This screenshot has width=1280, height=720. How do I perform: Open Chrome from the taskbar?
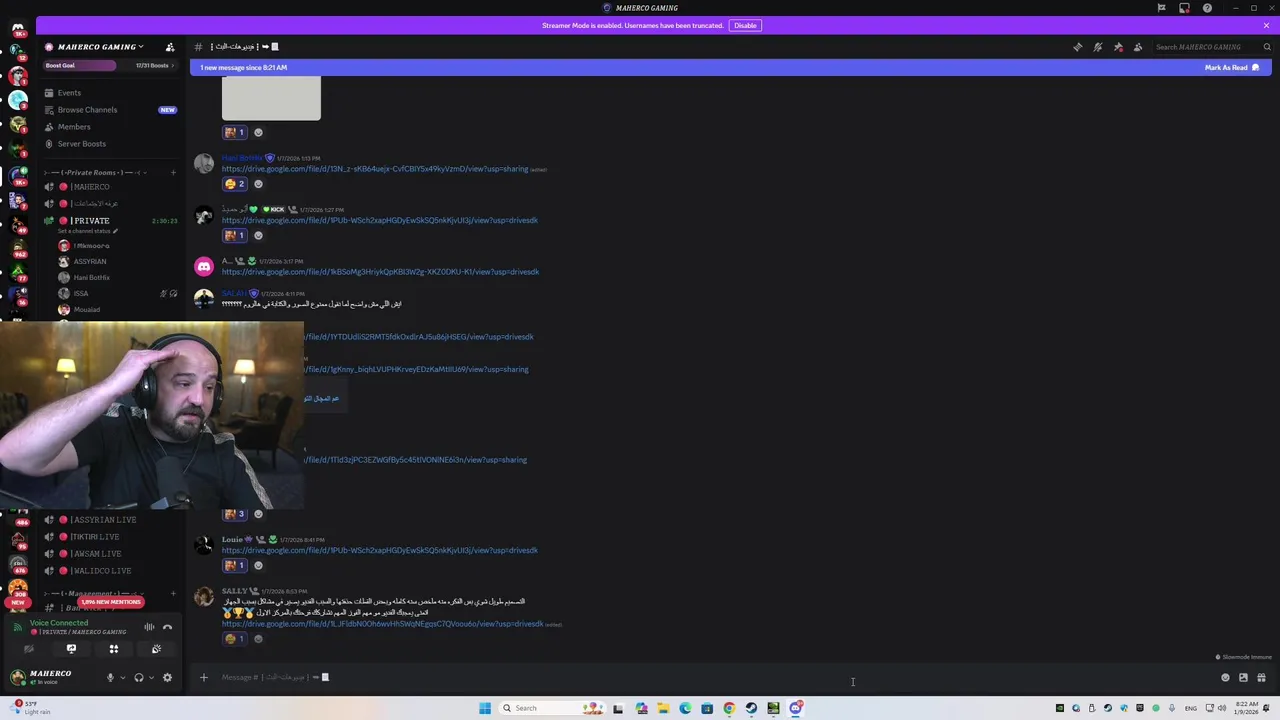pos(729,708)
